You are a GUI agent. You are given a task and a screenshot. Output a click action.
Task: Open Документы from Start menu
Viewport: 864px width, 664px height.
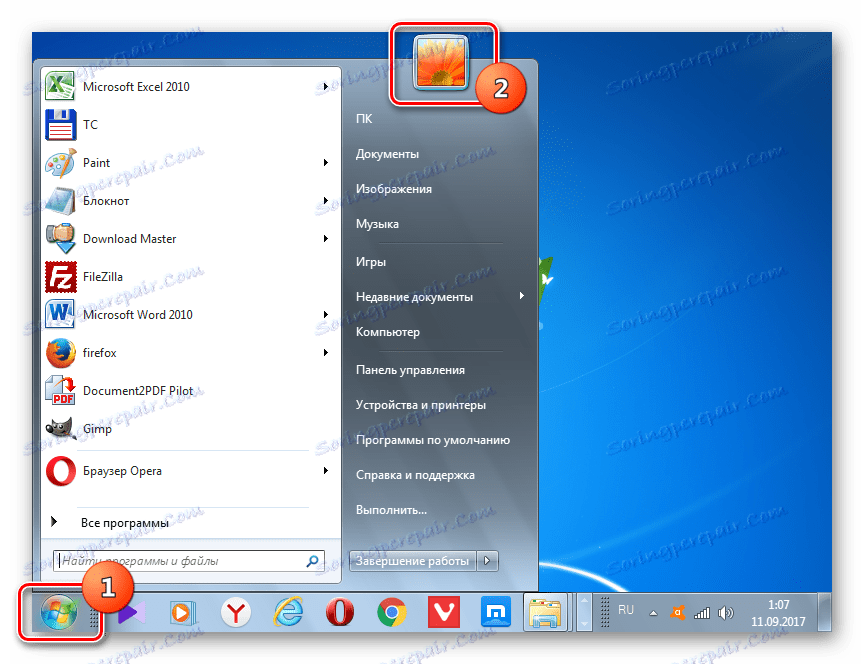387,154
